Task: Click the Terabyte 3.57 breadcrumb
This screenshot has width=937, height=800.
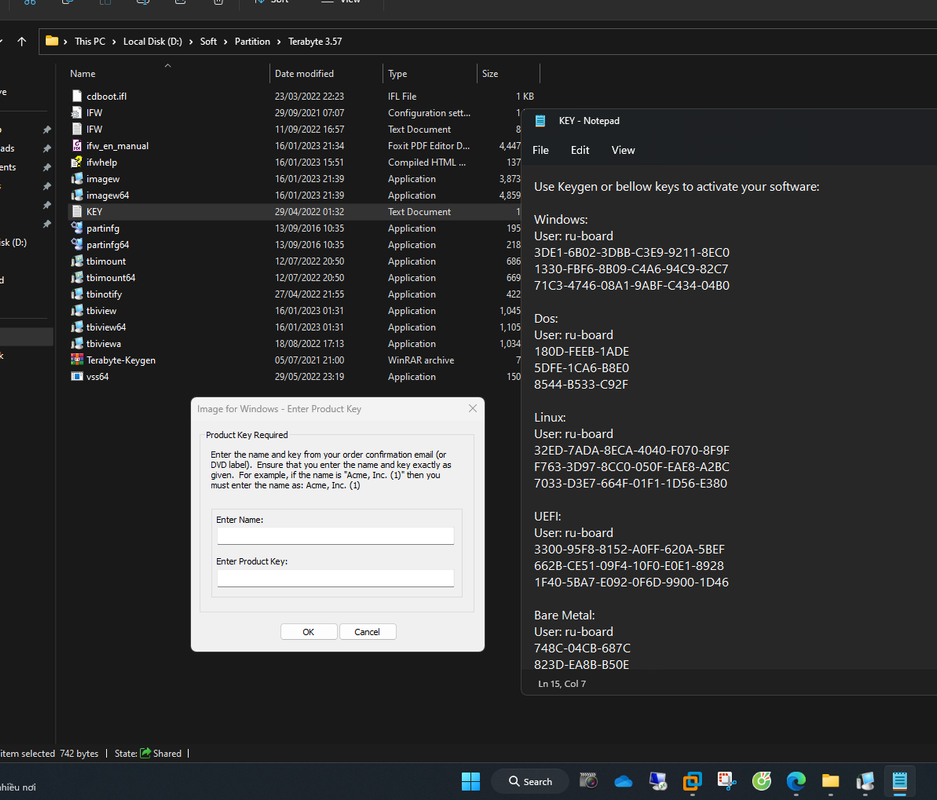Action: (315, 41)
